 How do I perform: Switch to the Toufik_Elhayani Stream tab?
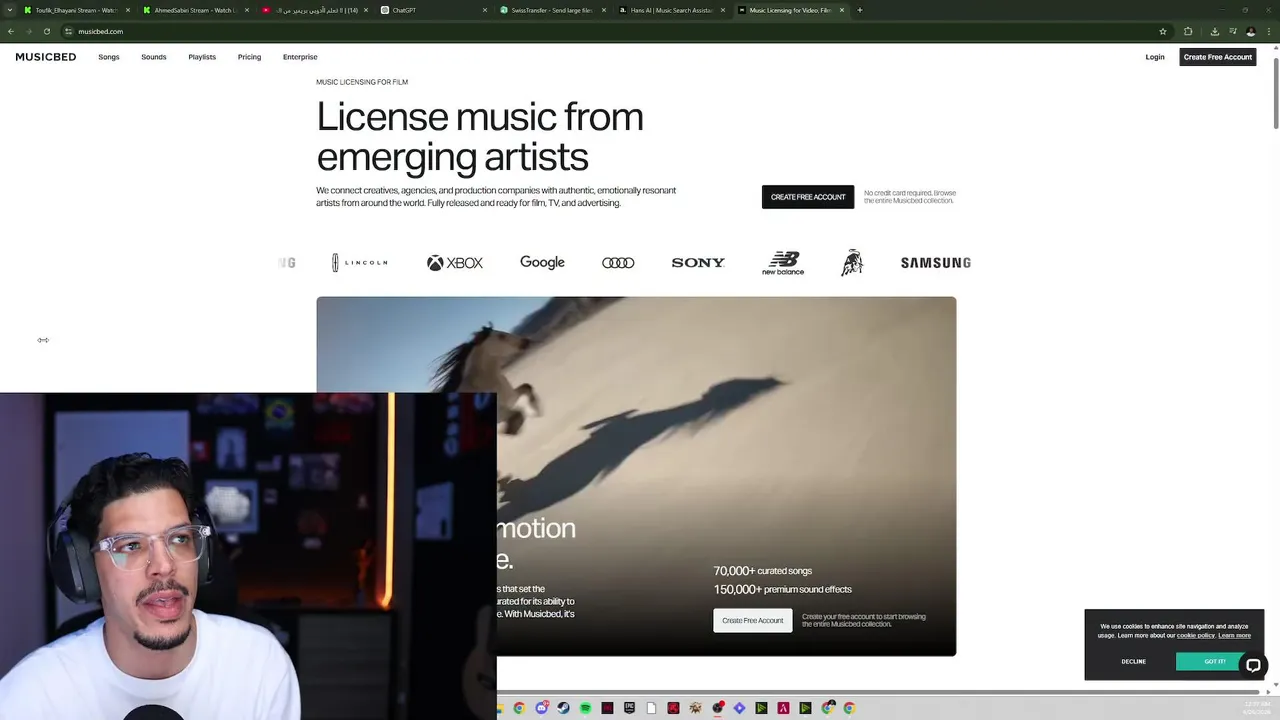tap(76, 10)
